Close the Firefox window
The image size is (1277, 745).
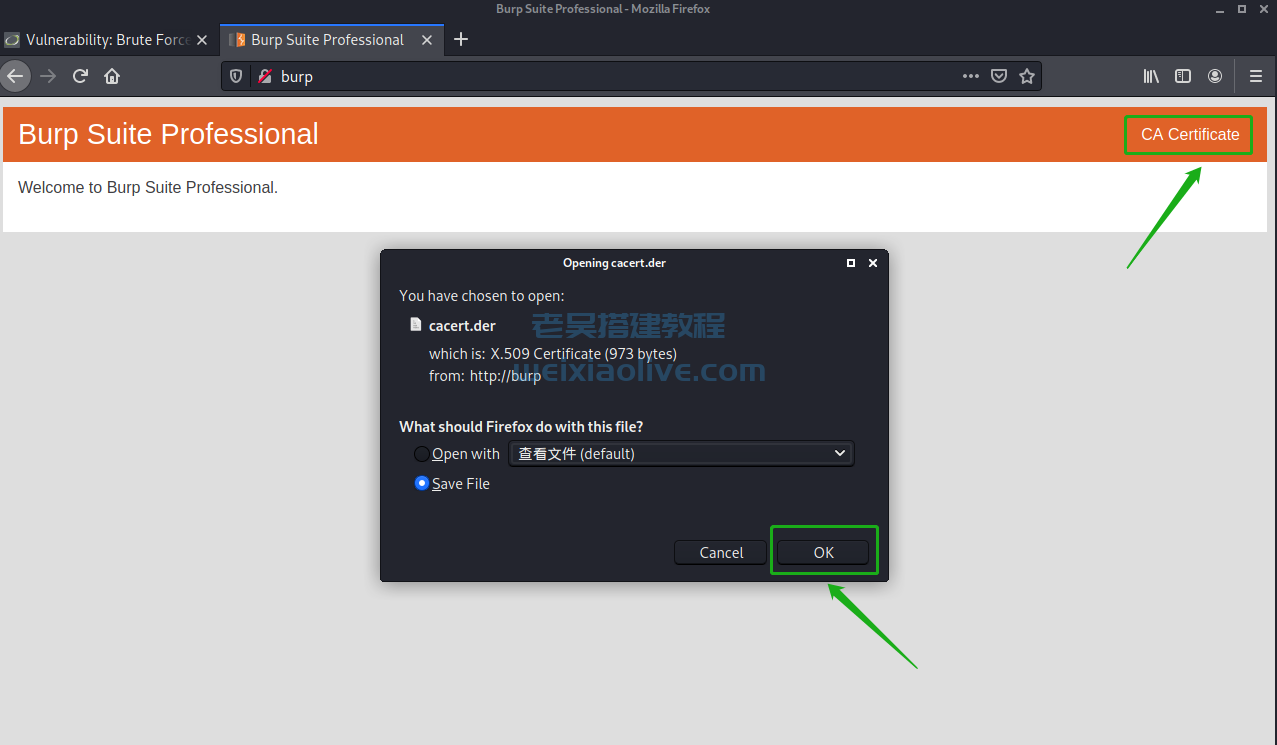pyautogui.click(x=1262, y=9)
